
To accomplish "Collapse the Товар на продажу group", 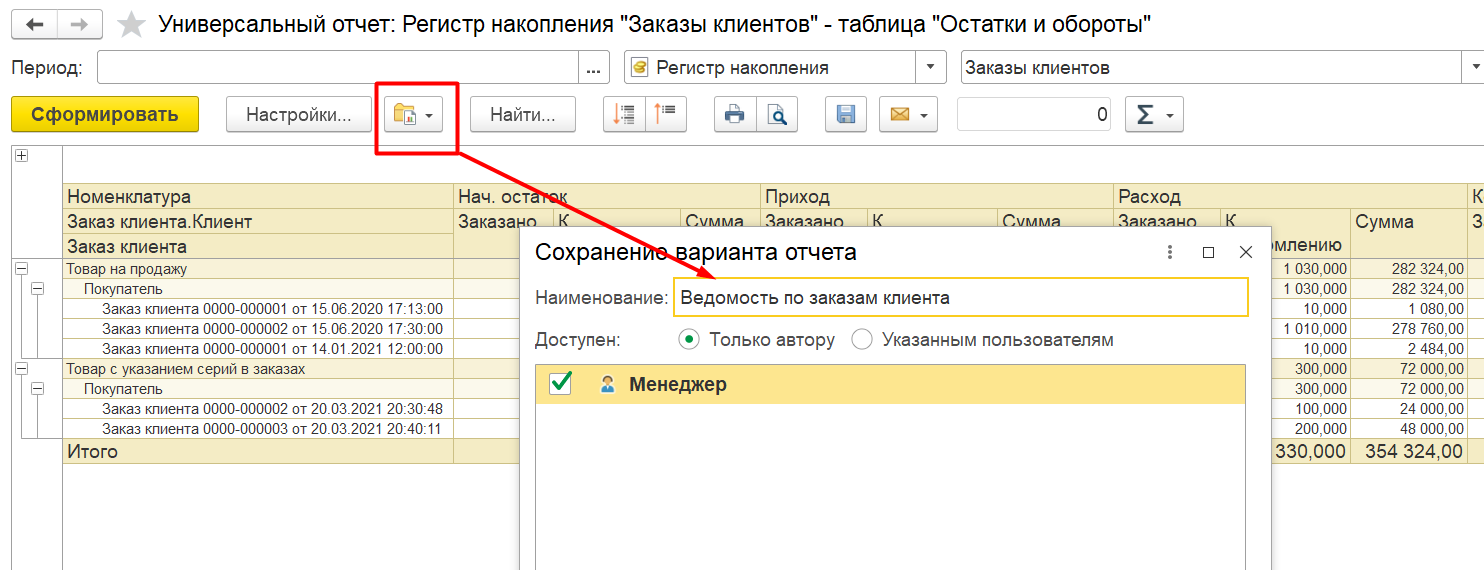I will coord(21,269).
